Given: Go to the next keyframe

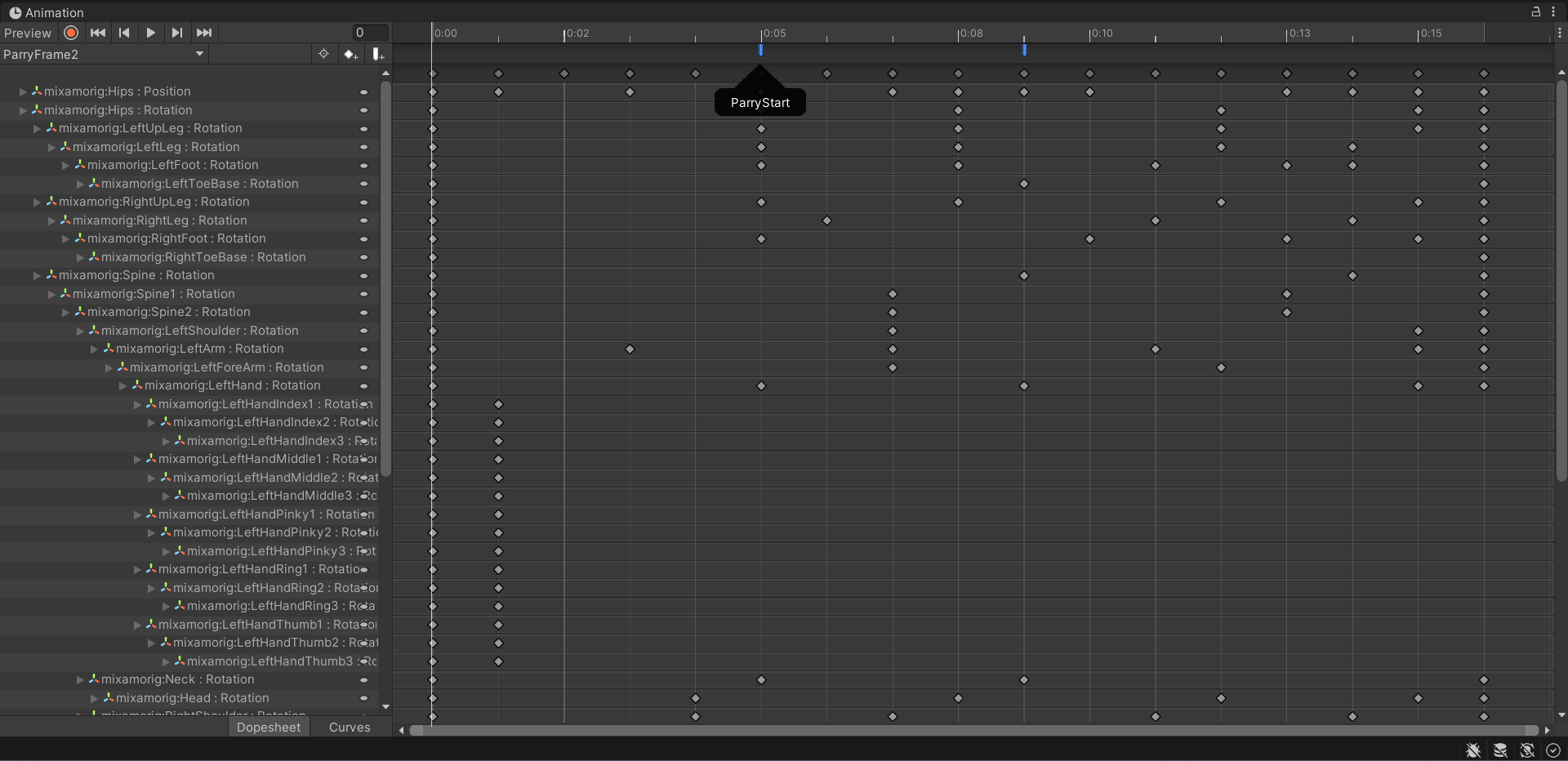Looking at the screenshot, I should (x=177, y=33).
